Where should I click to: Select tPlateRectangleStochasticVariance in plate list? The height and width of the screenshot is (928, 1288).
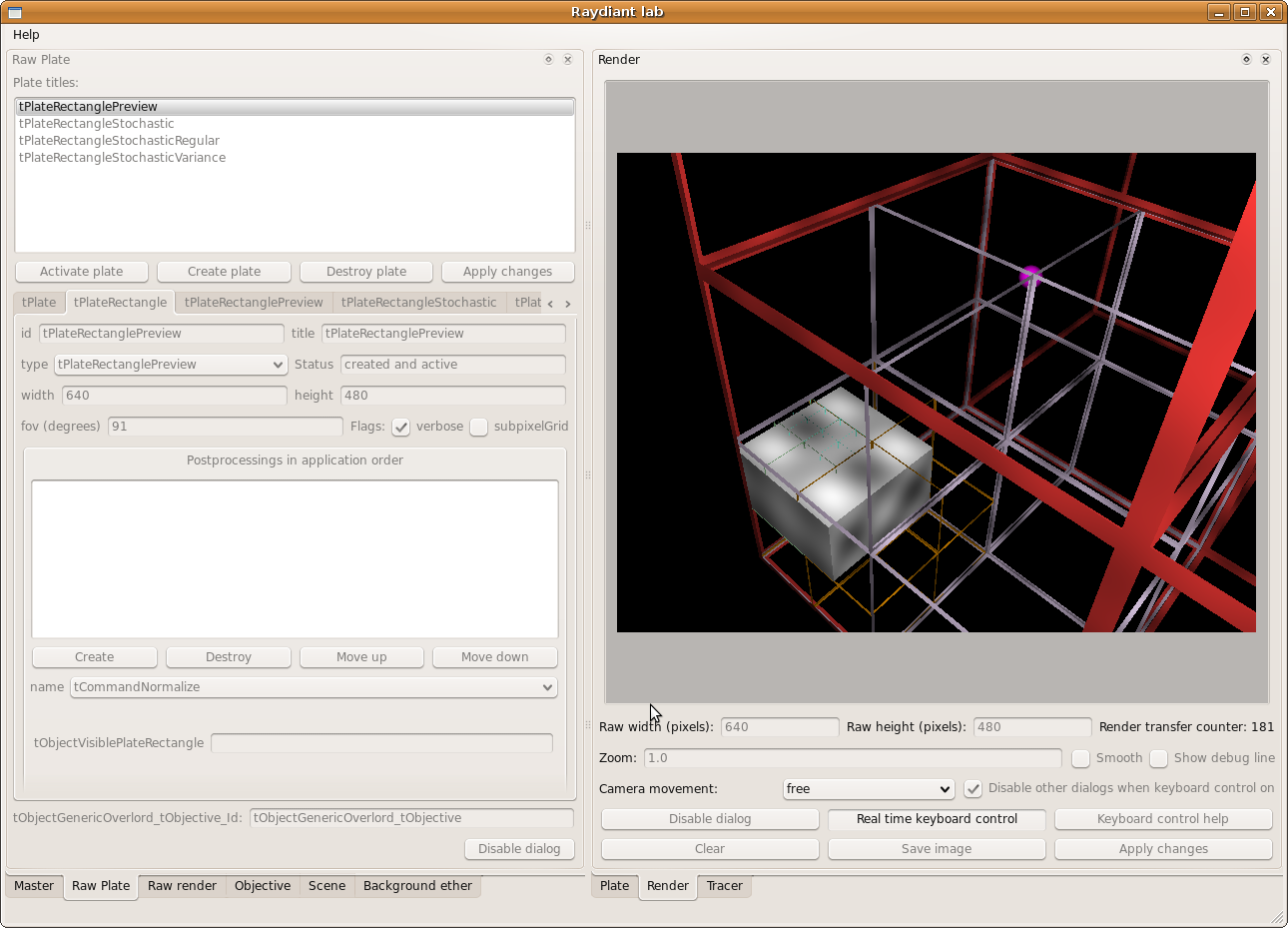point(122,158)
